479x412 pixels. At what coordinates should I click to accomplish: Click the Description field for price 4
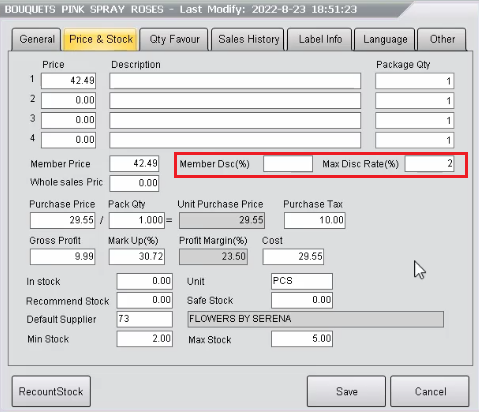235,140
